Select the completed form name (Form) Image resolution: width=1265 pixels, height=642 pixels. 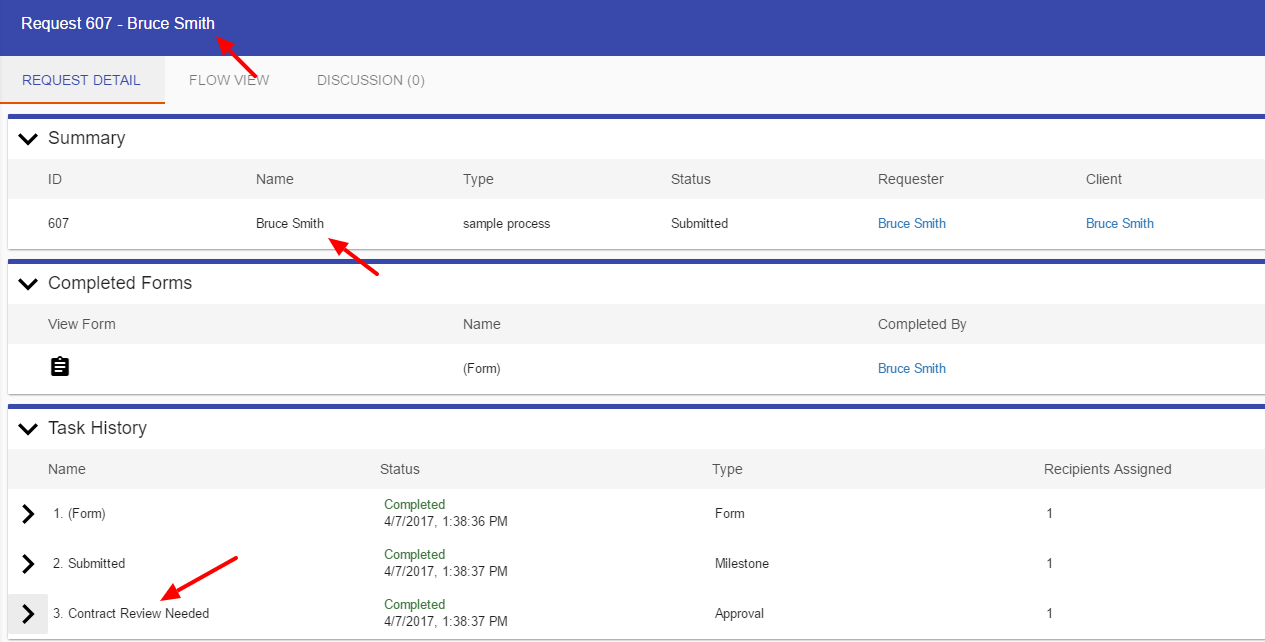(481, 368)
